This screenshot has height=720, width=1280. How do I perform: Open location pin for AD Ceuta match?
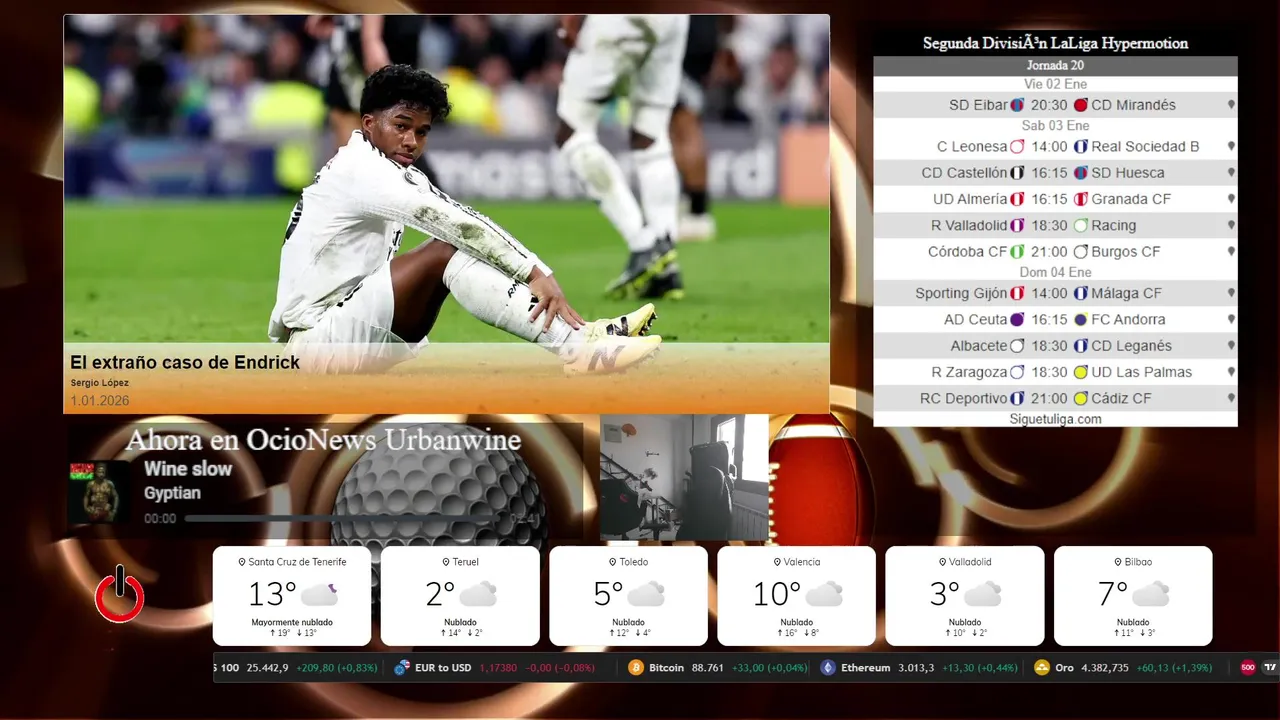point(1231,320)
